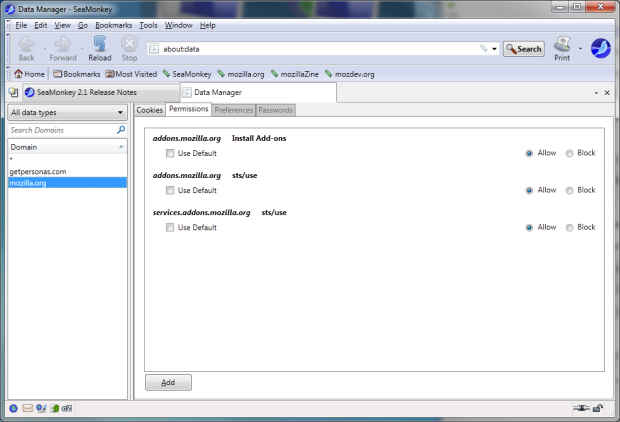The height and width of the screenshot is (422, 620).
Task: Open the All data types dropdown
Action: pyautogui.click(x=68, y=113)
